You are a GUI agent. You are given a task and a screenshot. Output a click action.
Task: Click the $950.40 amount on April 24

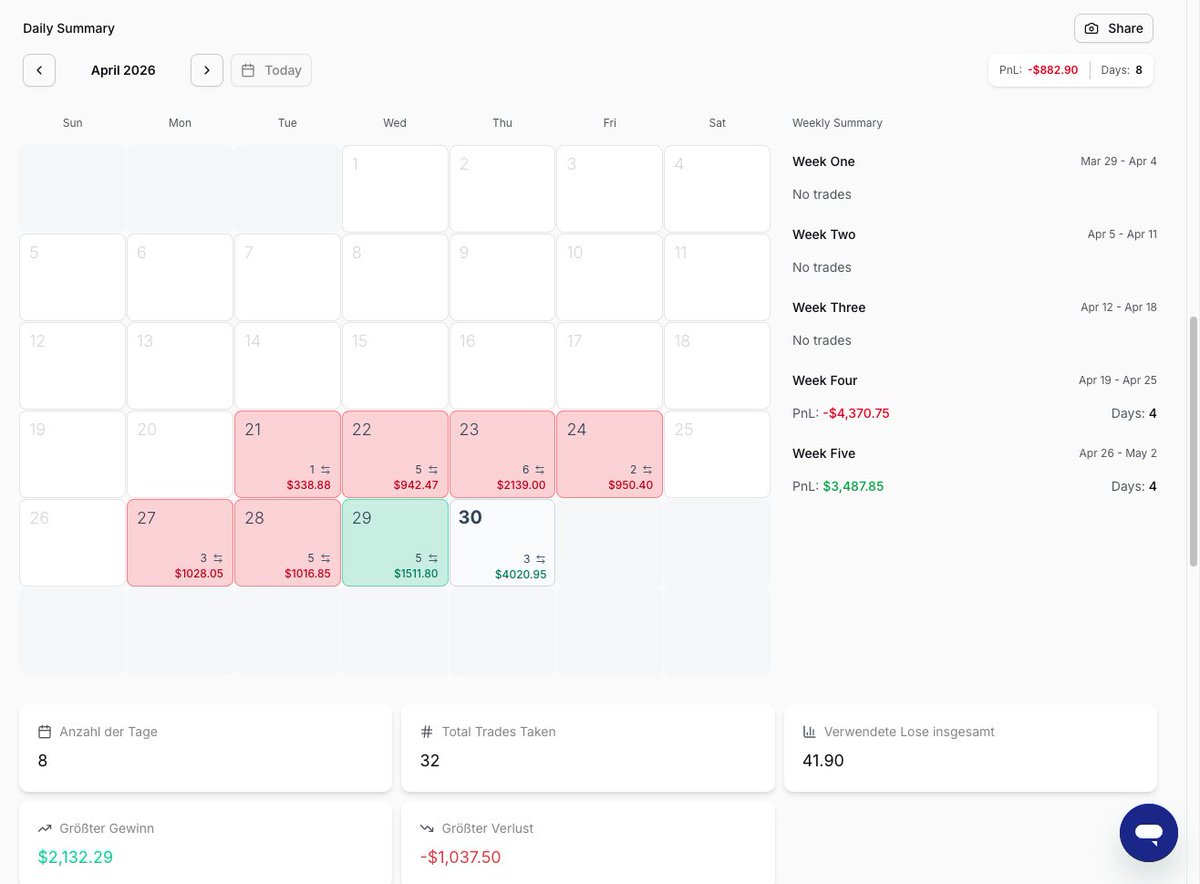point(630,485)
